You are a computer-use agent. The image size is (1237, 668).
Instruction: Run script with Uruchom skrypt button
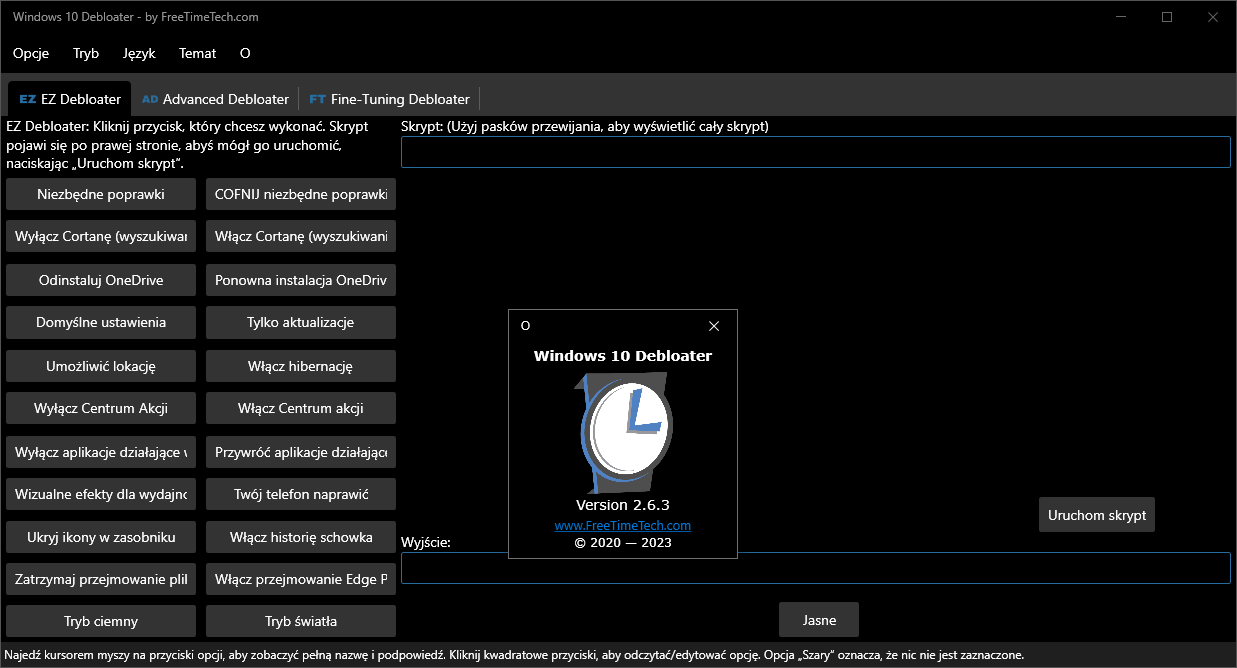pyautogui.click(x=1097, y=515)
